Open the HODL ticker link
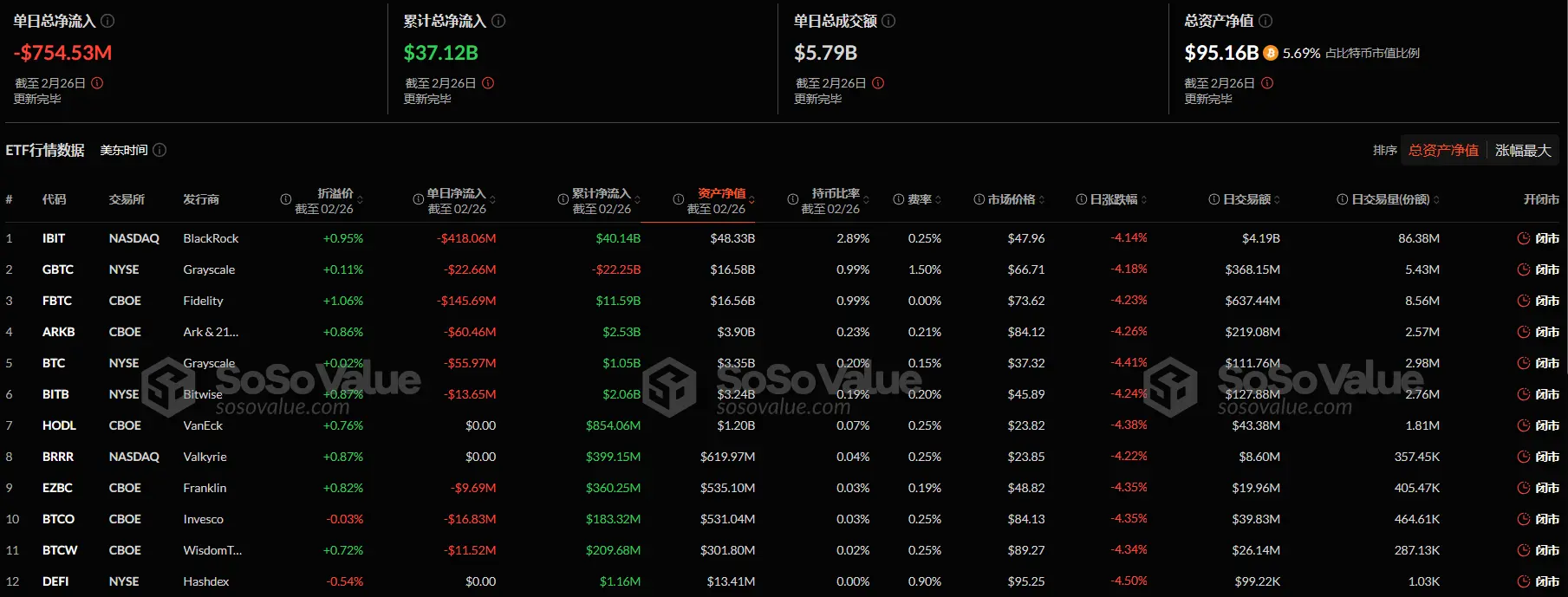The image size is (1568, 597). tap(59, 425)
